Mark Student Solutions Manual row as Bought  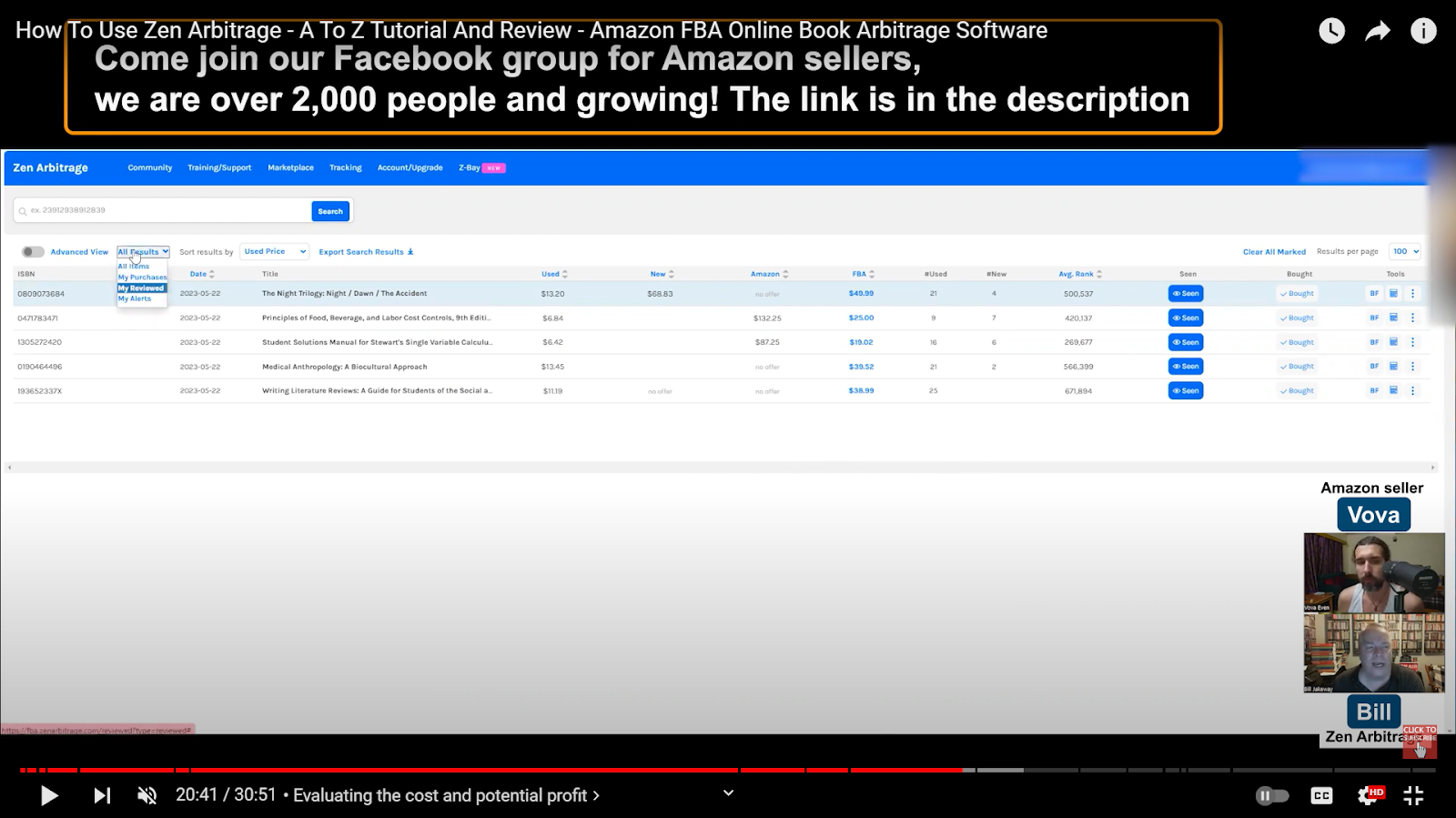point(1297,342)
